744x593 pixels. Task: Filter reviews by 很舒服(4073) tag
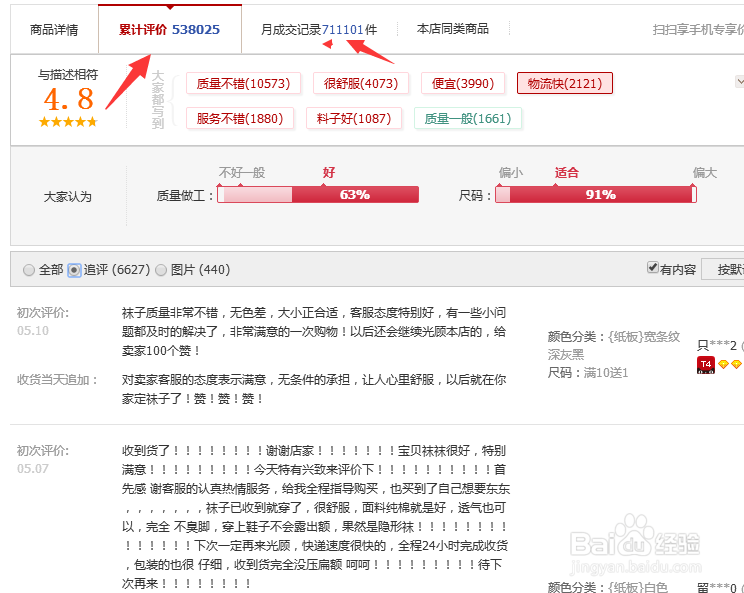361,83
